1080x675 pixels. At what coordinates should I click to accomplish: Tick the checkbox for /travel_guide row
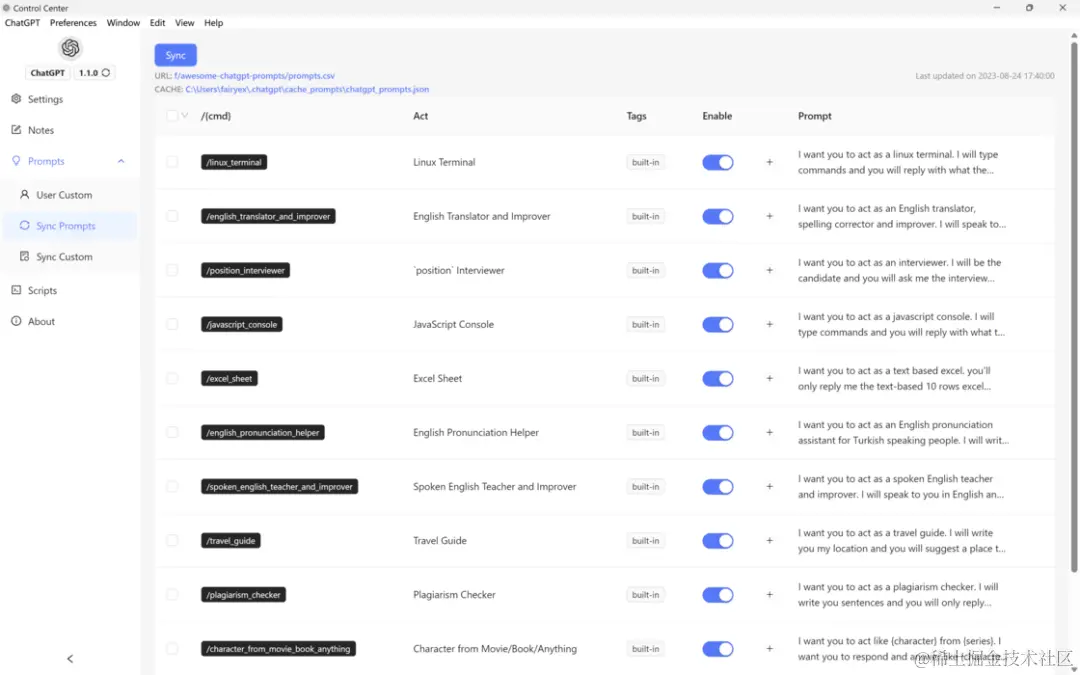coord(172,541)
